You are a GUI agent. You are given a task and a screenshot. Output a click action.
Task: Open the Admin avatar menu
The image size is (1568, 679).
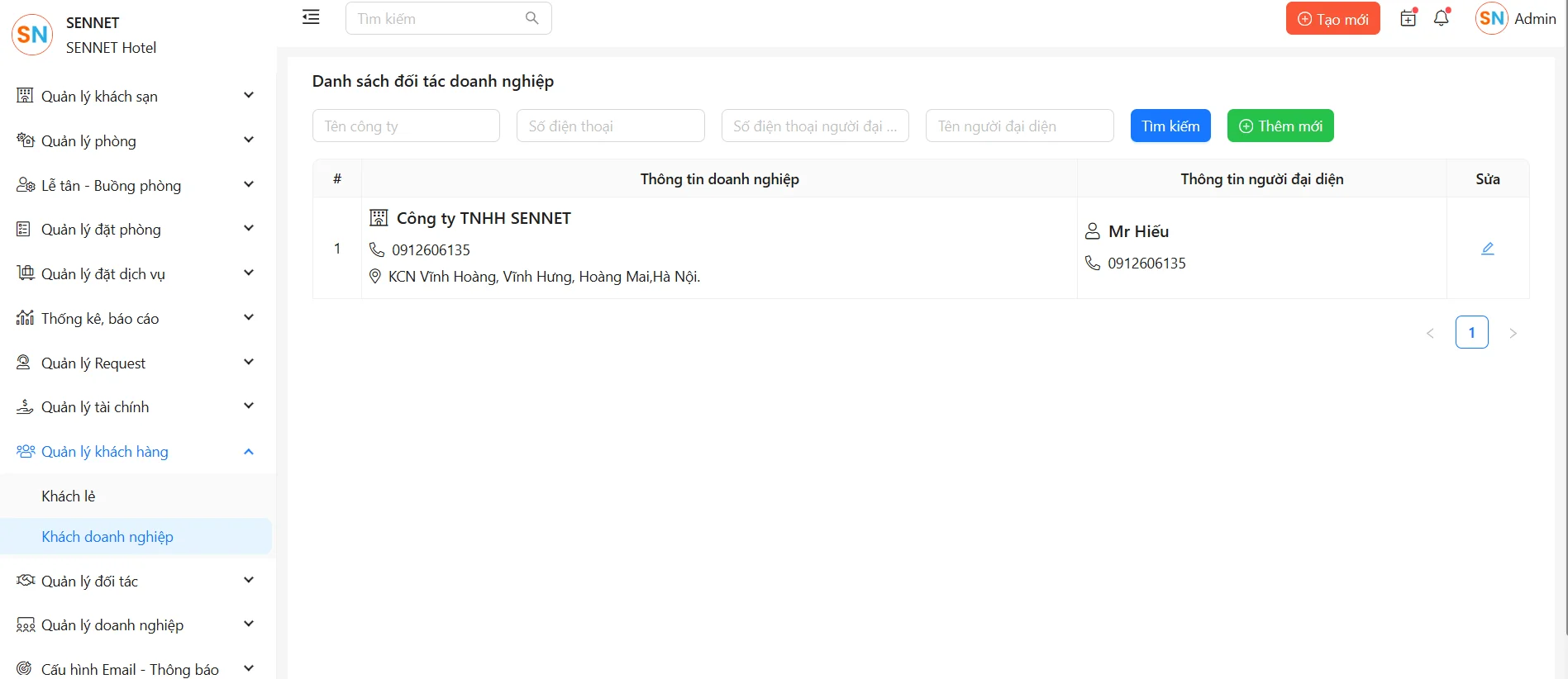point(1515,19)
